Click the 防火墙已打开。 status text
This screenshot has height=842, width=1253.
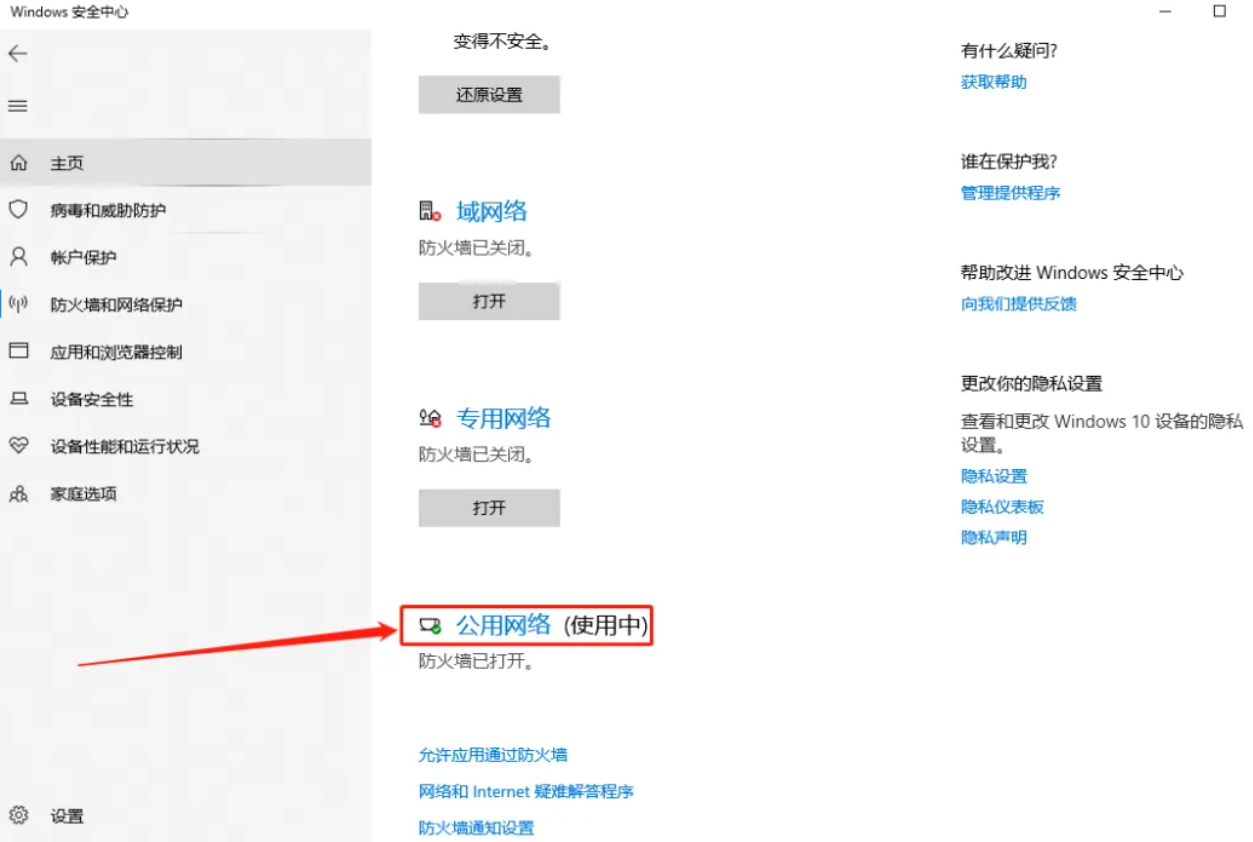coord(476,661)
